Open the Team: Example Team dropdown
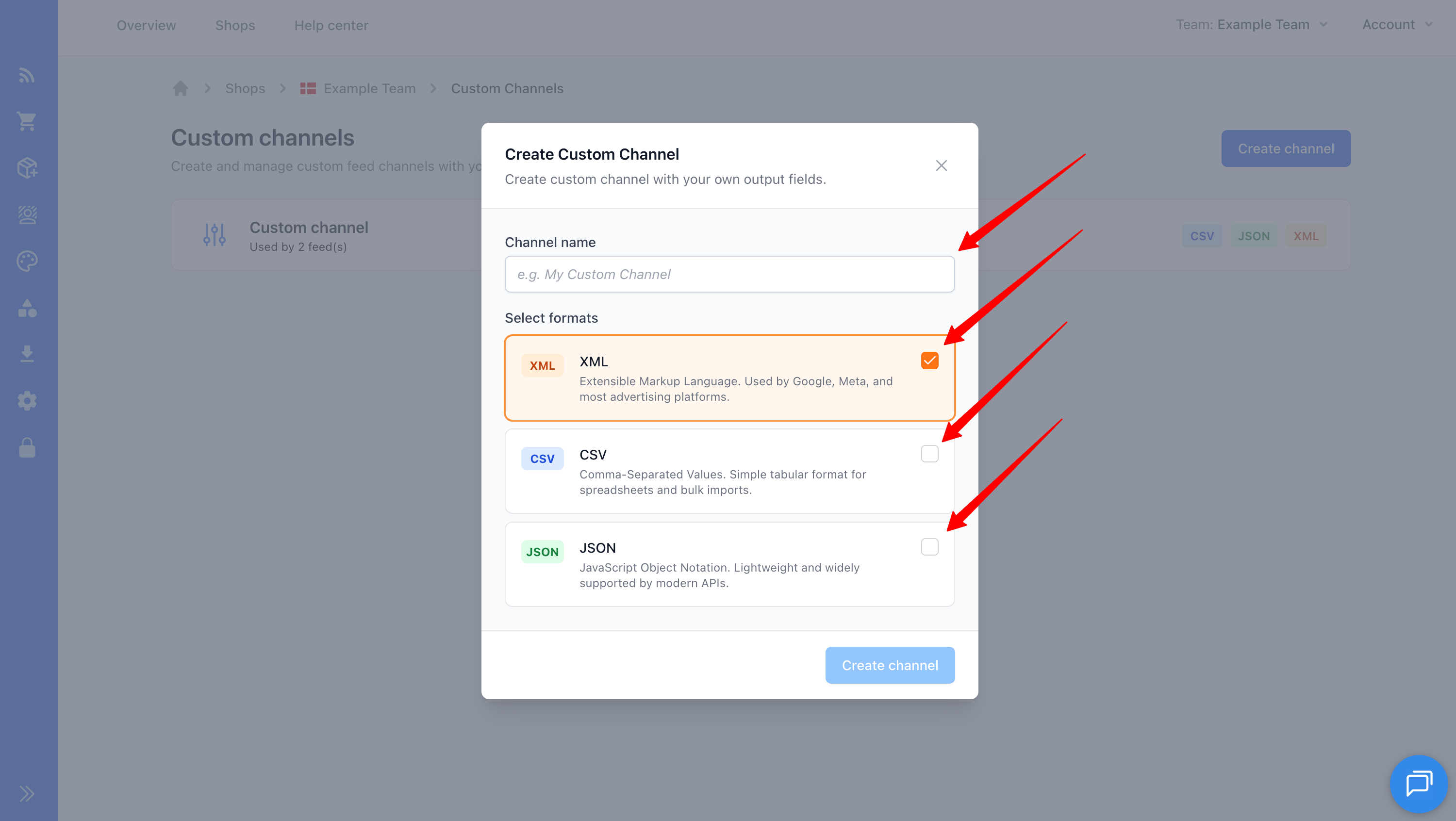The height and width of the screenshot is (821, 1456). [1251, 24]
